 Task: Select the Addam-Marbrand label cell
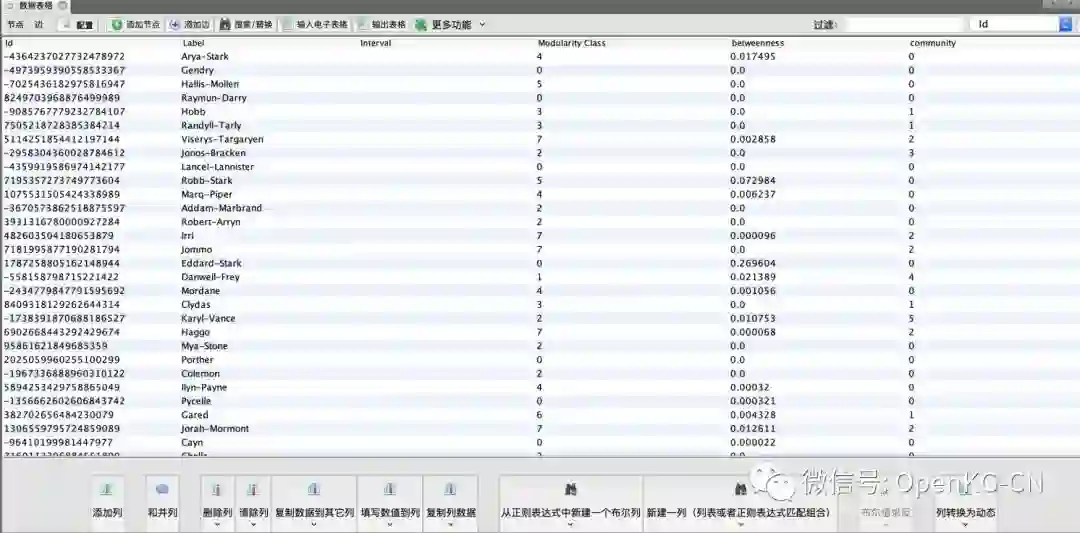pos(221,208)
